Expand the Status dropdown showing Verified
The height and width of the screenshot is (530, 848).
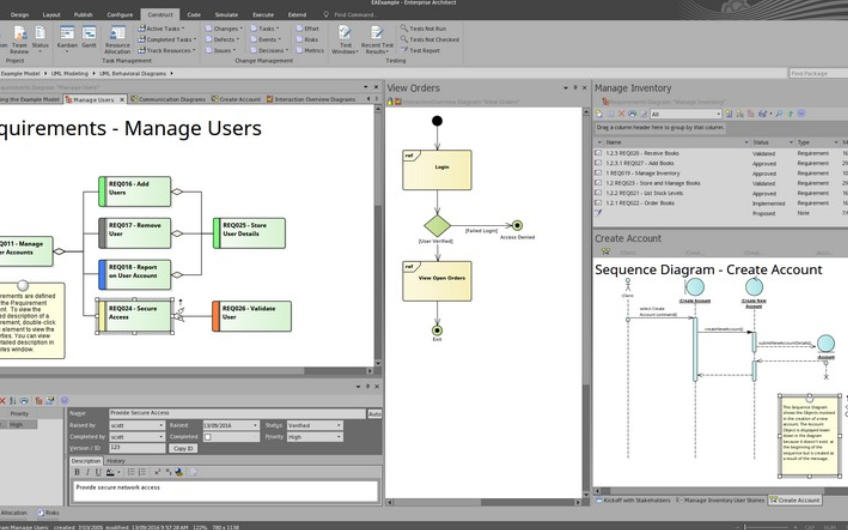tap(338, 425)
